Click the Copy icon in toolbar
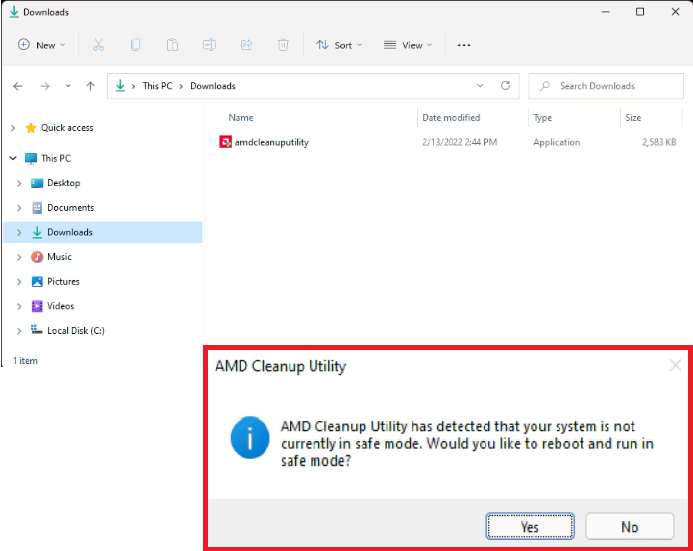 135,45
